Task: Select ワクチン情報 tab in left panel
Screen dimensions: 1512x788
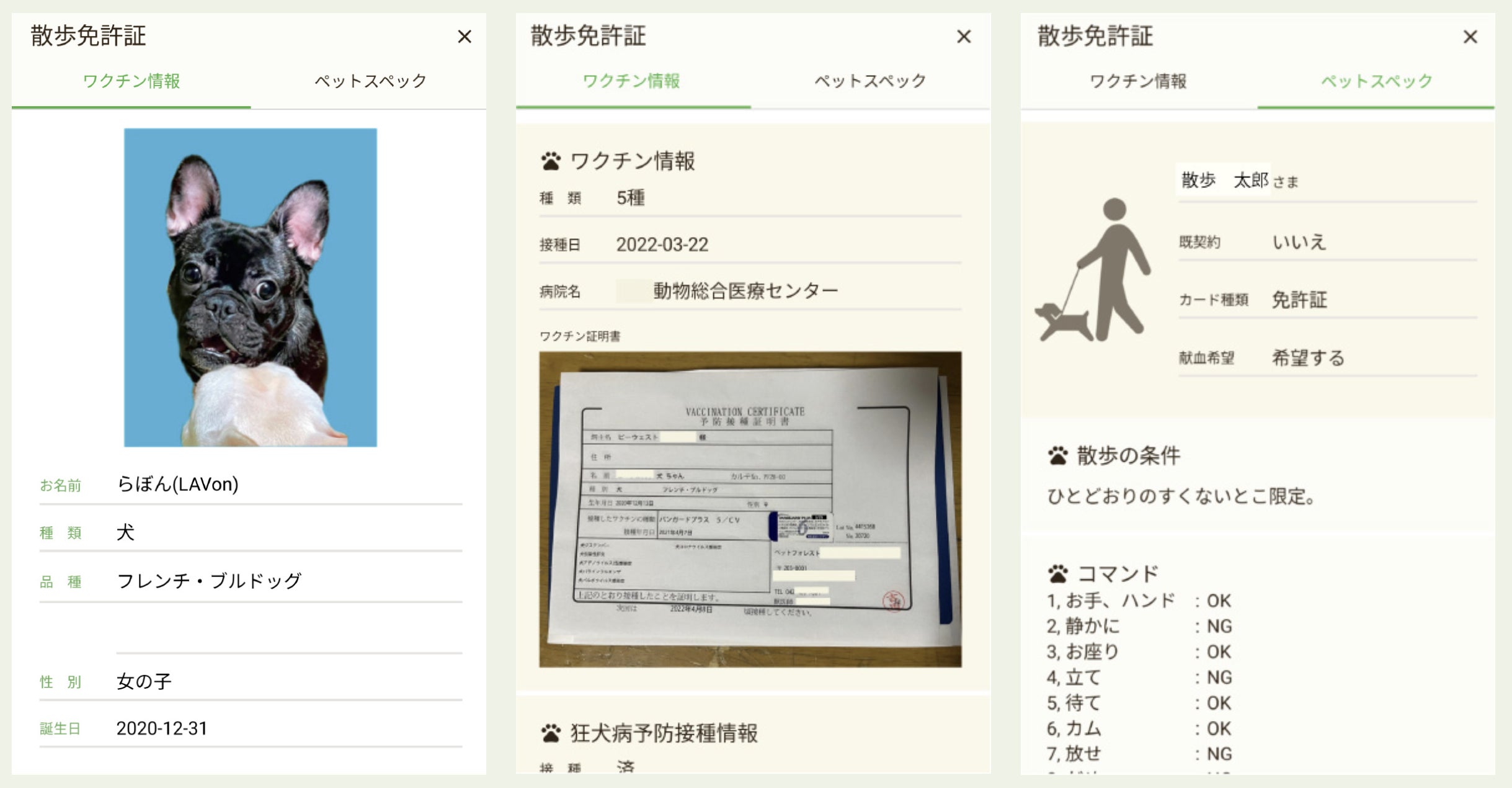Action: point(131,81)
